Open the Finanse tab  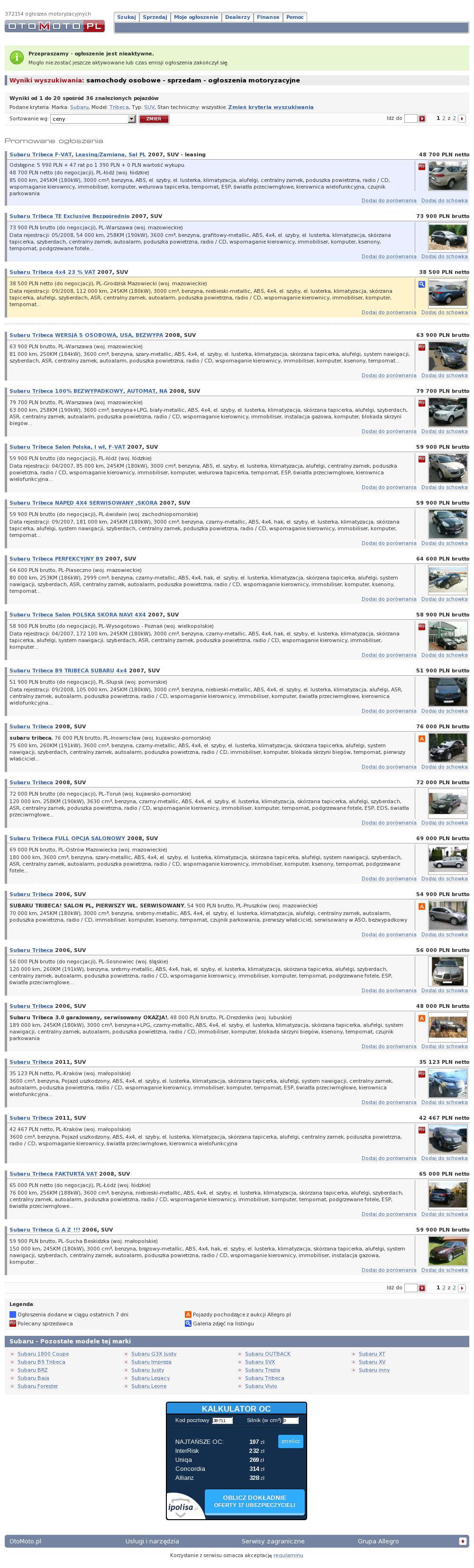pyautogui.click(x=267, y=17)
